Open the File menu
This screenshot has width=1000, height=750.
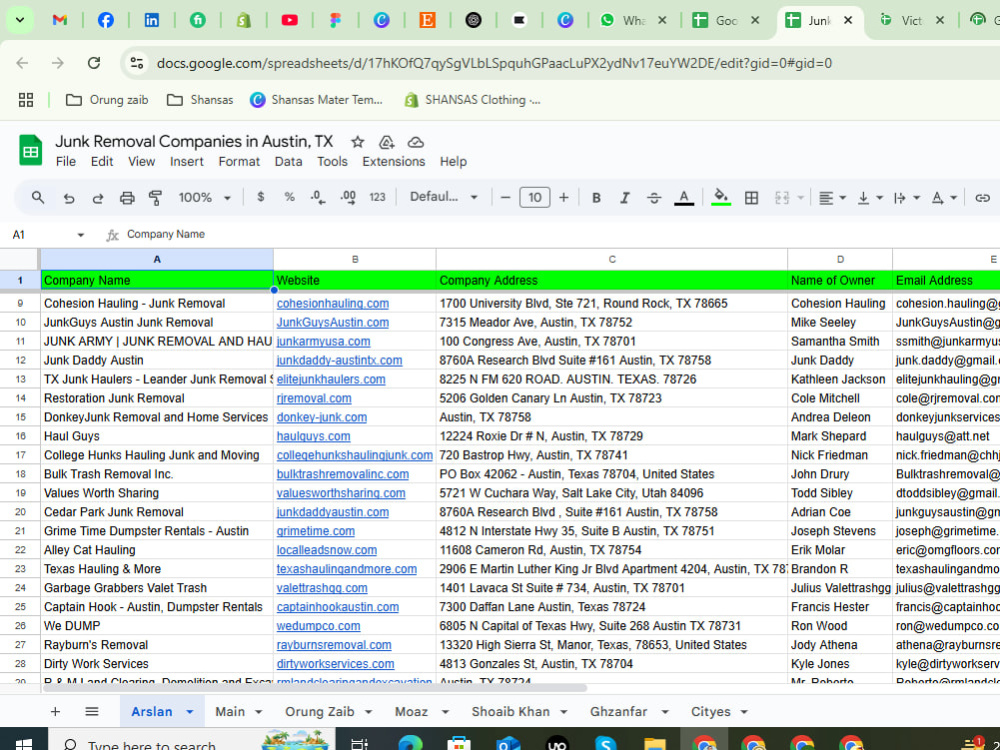(x=66, y=161)
